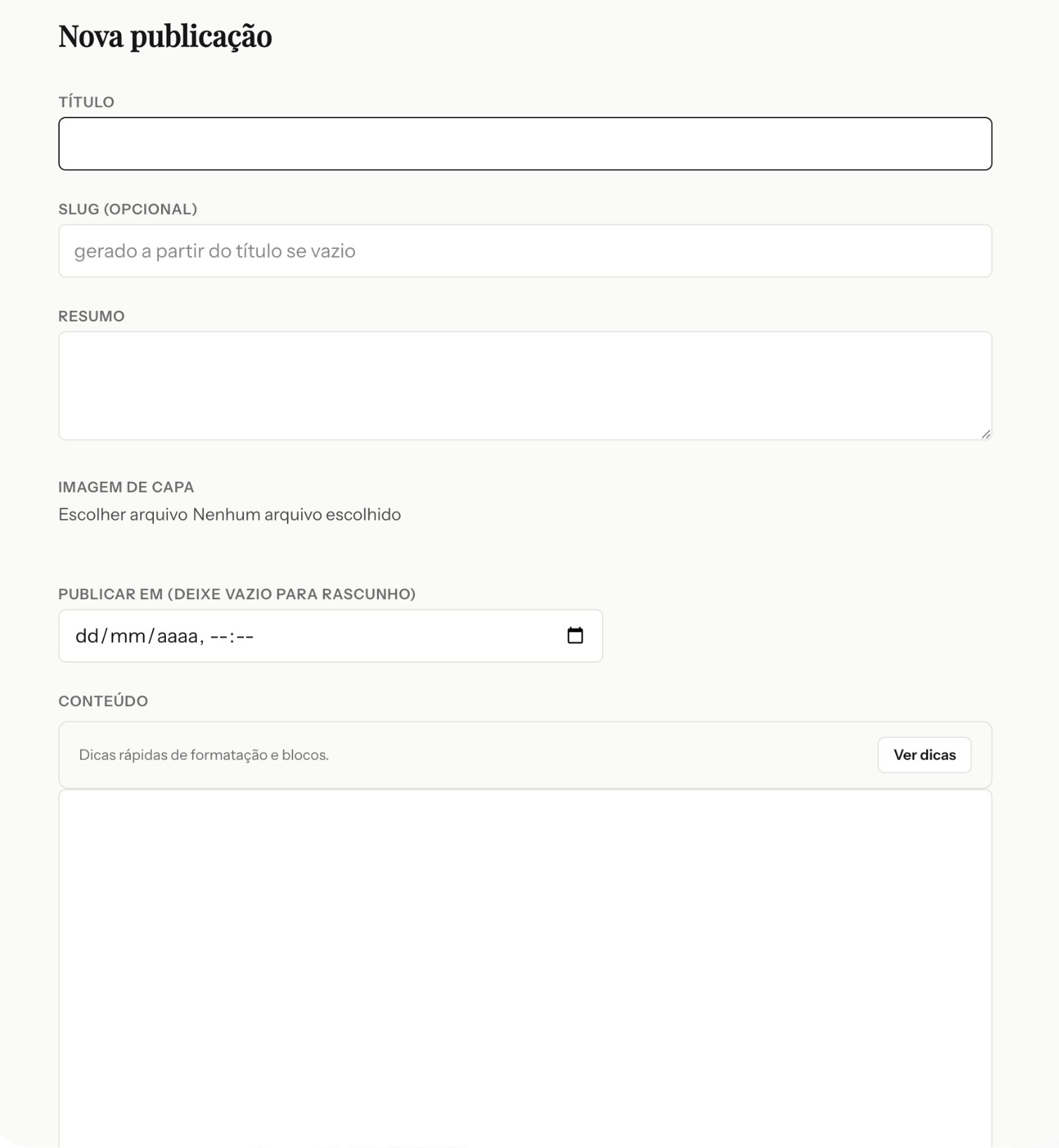This screenshot has height=1148, width=1059.
Task: Select the day (dd) segment of date
Action: pyautogui.click(x=87, y=637)
